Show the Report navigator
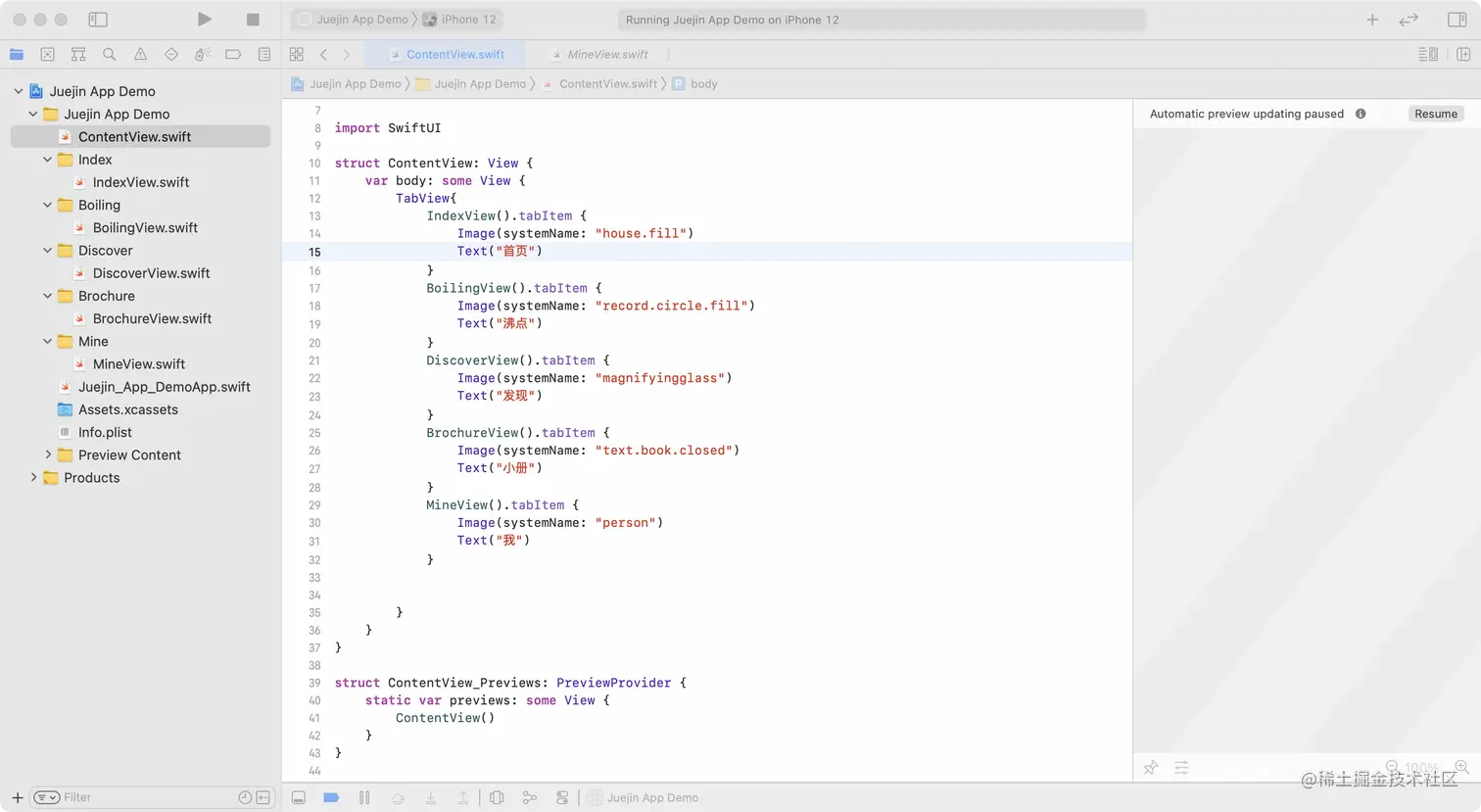 pos(264,55)
